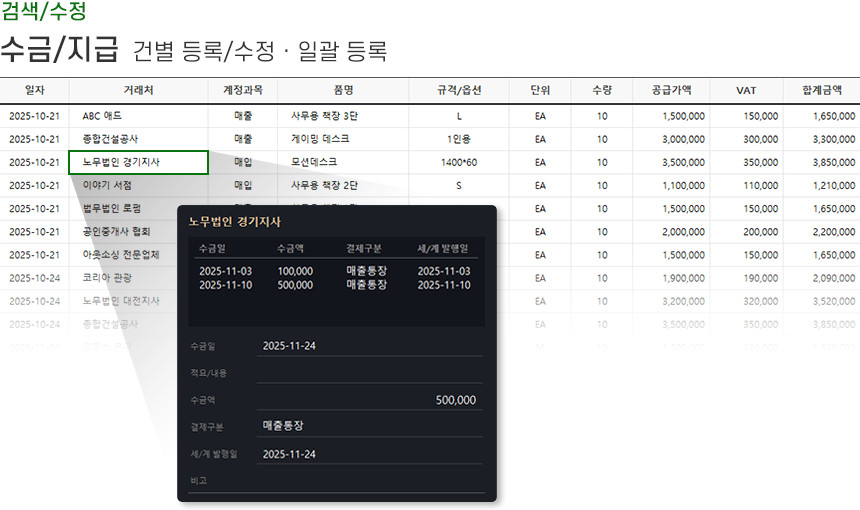Click the 품명 column header
Image resolution: width=860 pixels, height=510 pixels.
click(x=344, y=90)
